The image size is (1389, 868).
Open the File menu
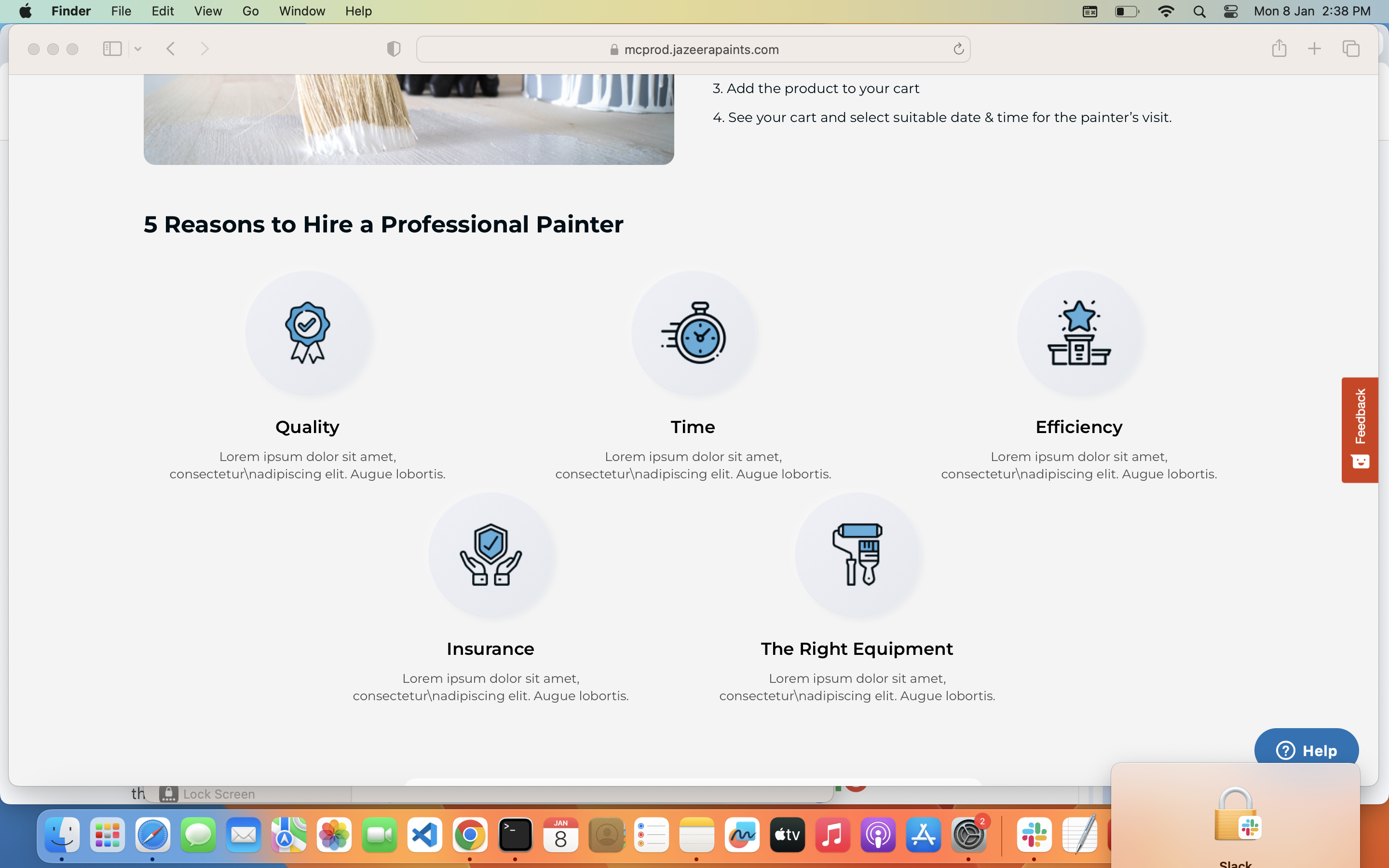point(121,11)
